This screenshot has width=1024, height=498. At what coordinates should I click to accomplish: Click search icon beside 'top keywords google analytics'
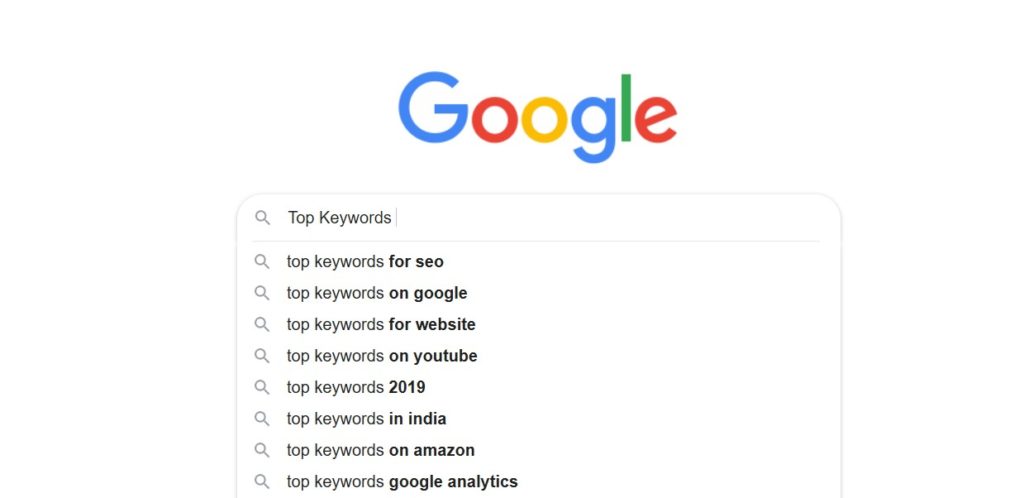click(262, 482)
